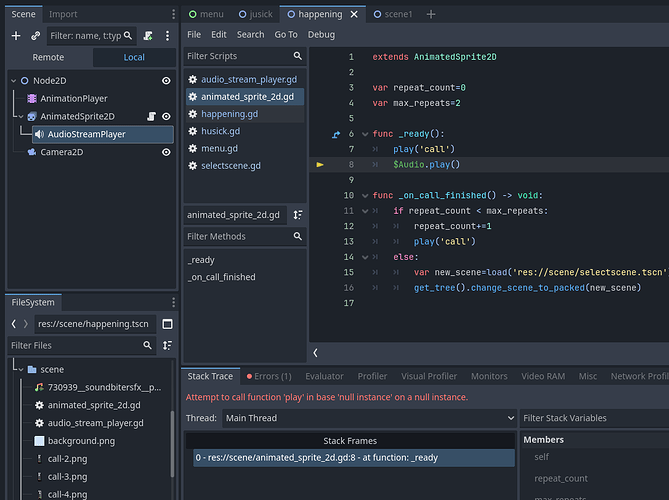The width and height of the screenshot is (669, 500).
Task: Toggle visibility of AnimatedSprite2D
Action: (166, 116)
